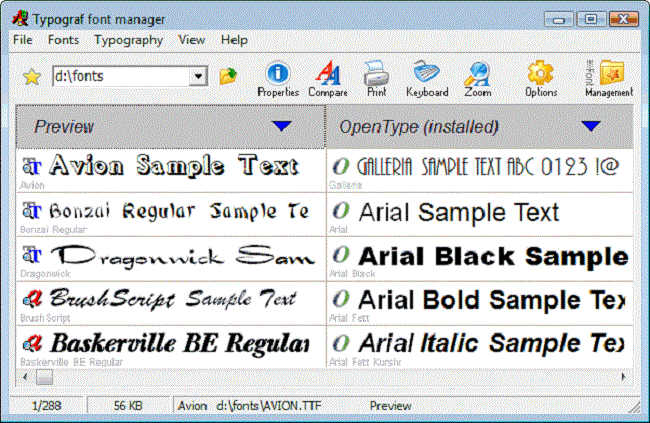The width and height of the screenshot is (650, 423).
Task: Select the Baskerville BE Regular preview
Action: (179, 344)
